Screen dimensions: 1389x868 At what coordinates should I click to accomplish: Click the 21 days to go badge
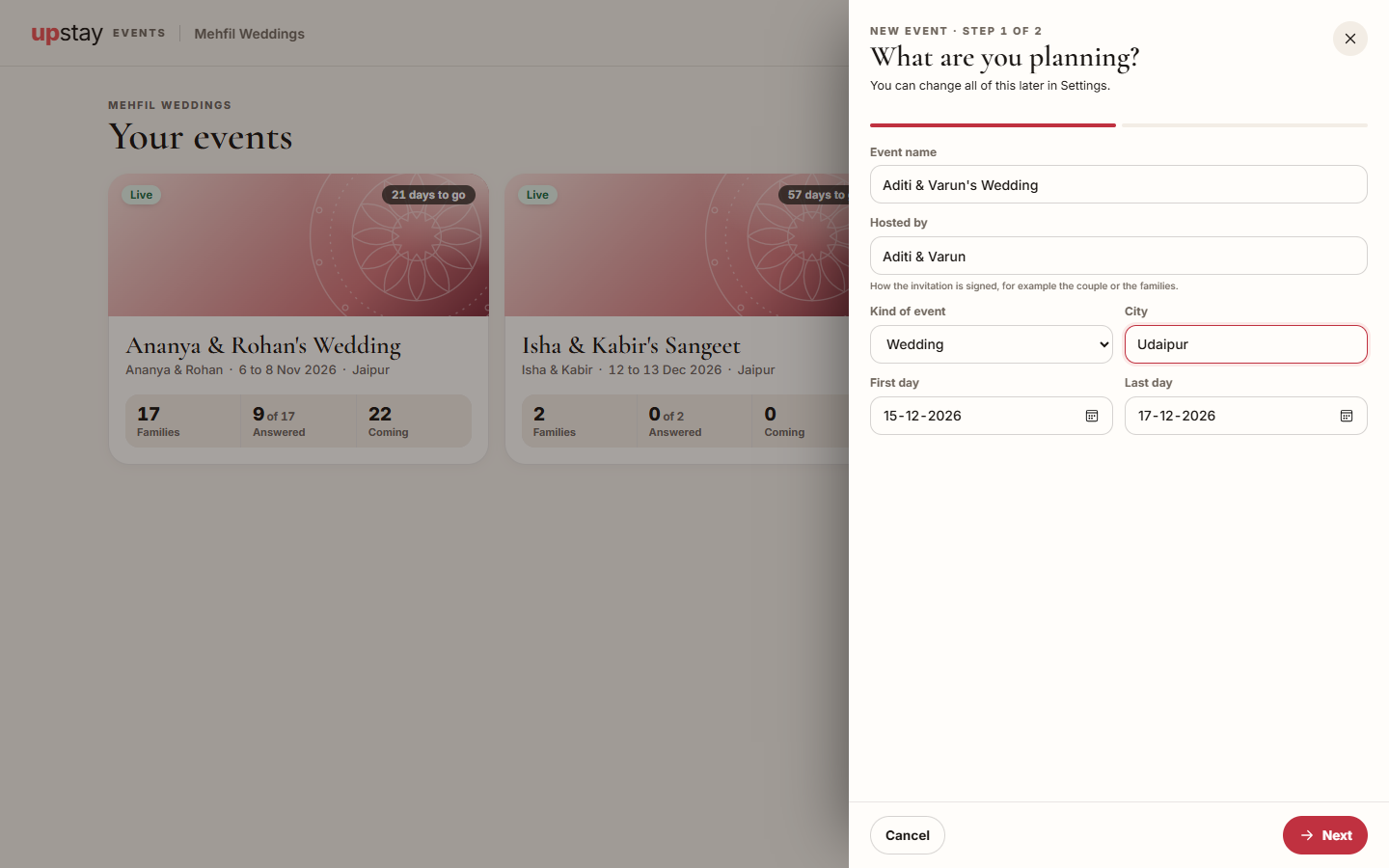(428, 195)
